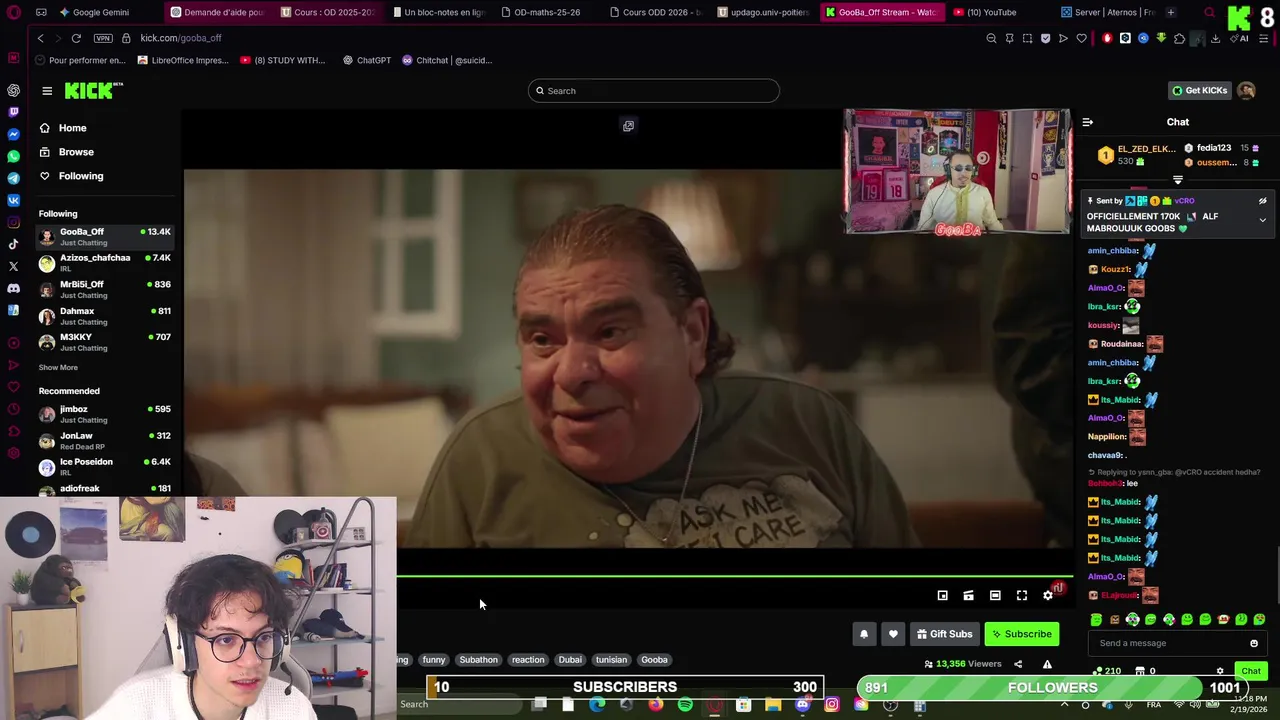Viewport: 1280px width, 720px height.
Task: Toggle theater mode
Action: click(995, 596)
